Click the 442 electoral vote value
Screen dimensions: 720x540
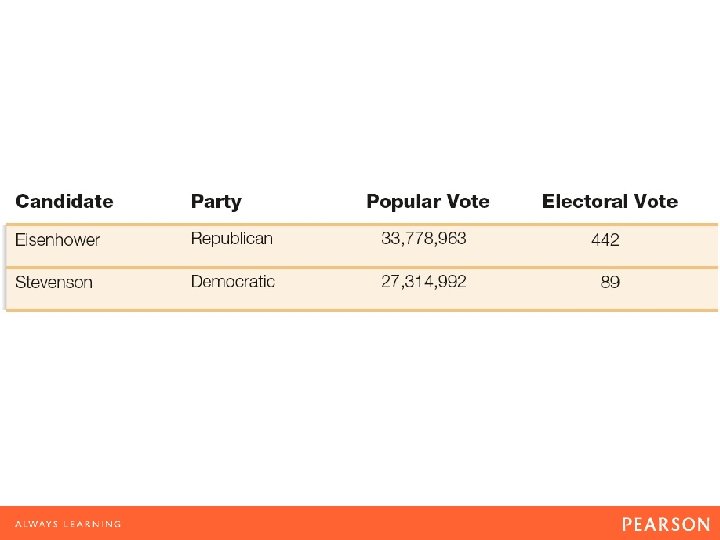click(605, 240)
